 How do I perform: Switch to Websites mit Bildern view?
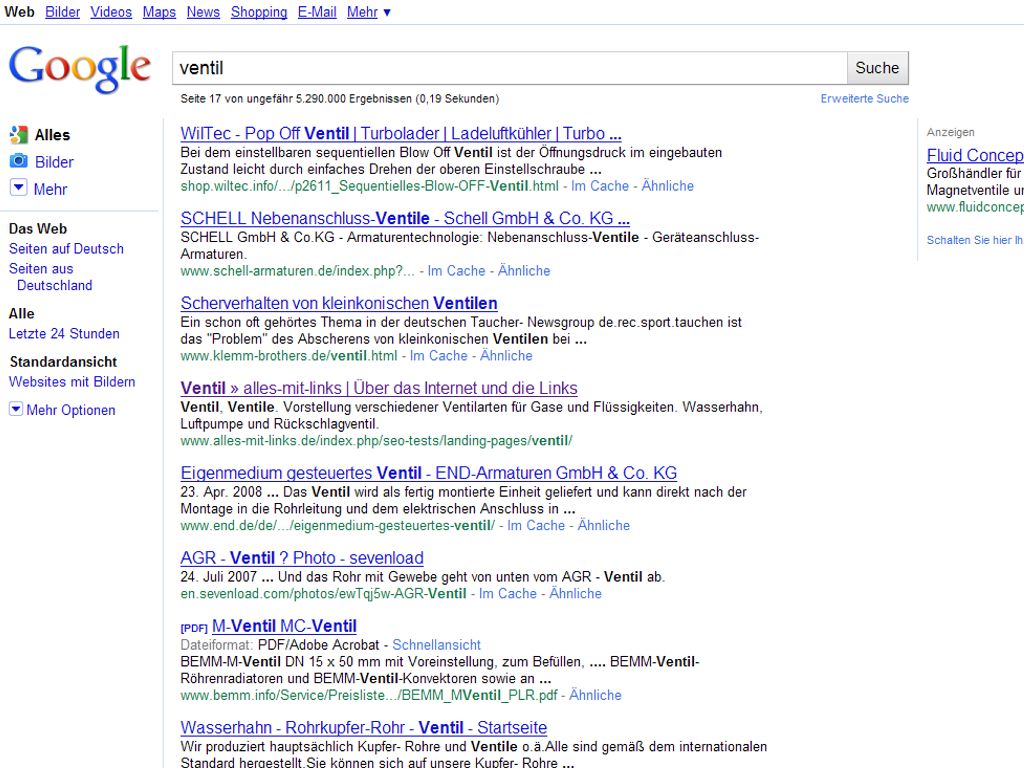tap(72, 382)
